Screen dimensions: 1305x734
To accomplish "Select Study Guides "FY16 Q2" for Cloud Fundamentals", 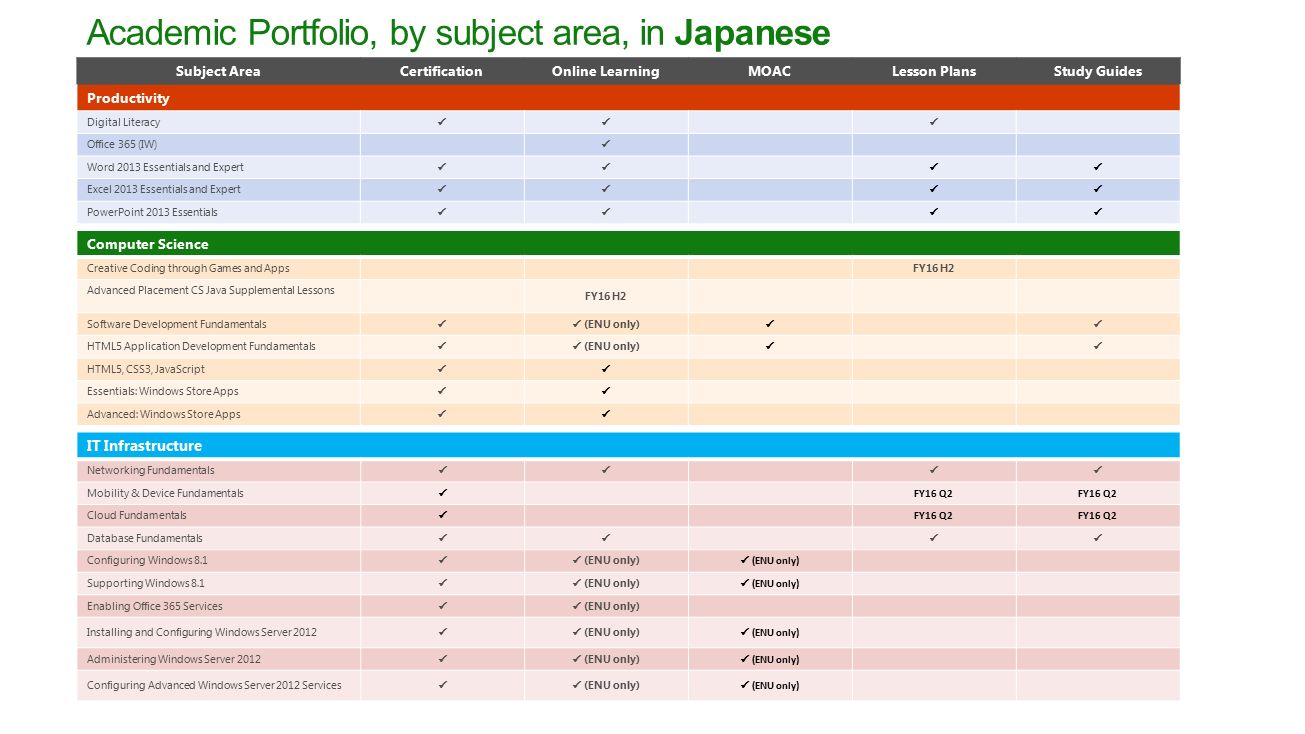I will point(1097,516).
